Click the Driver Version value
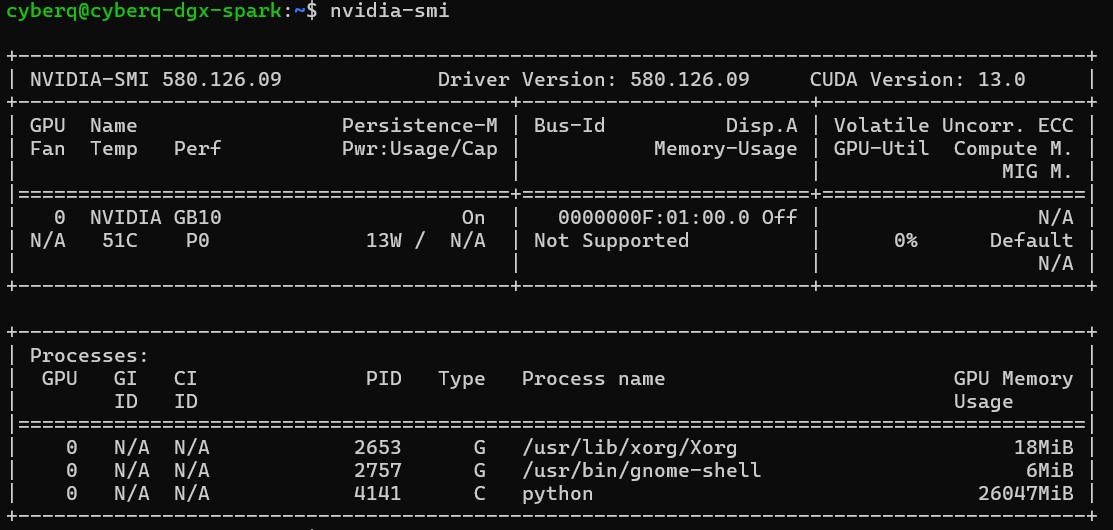Image resolution: width=1113 pixels, height=530 pixels. pos(689,79)
